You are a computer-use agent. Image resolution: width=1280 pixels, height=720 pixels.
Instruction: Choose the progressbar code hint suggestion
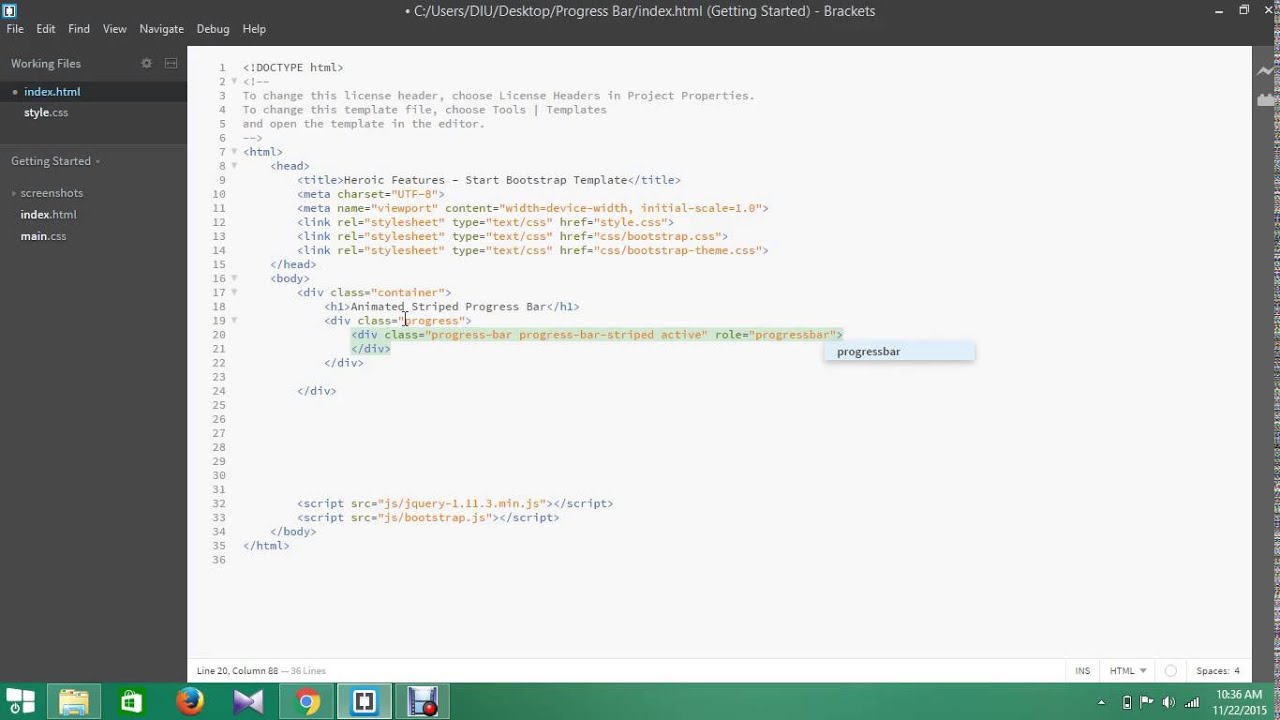click(x=899, y=351)
